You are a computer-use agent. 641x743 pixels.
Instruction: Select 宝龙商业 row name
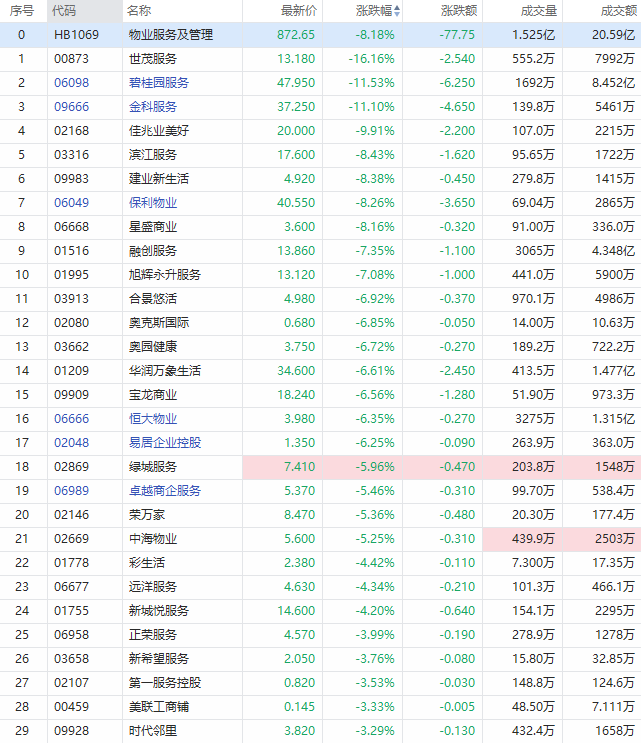[x=153, y=395]
